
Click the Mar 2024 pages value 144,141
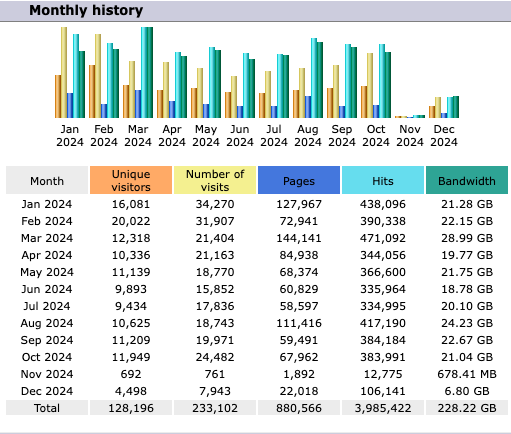299,238
